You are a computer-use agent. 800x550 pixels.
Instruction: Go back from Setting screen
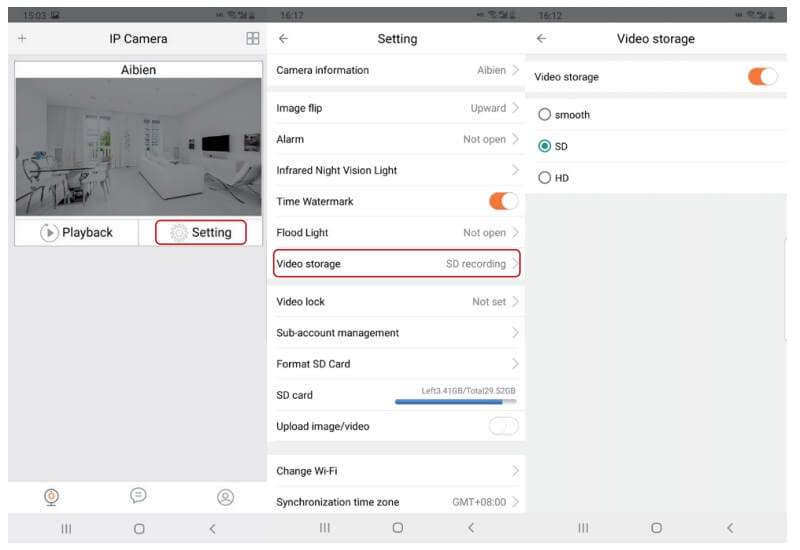tap(283, 38)
